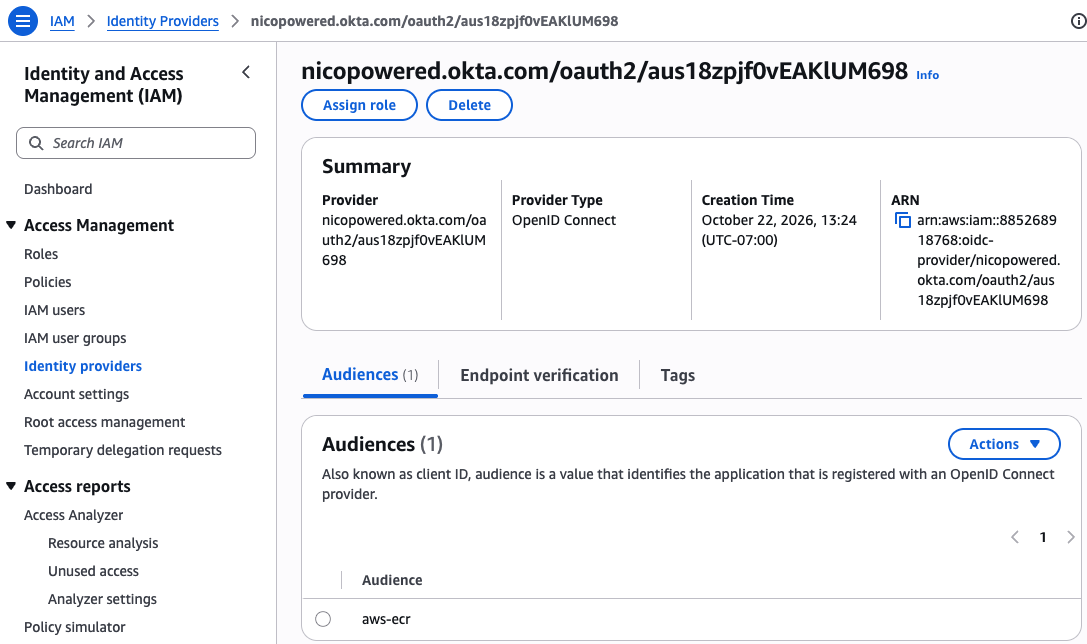Click the Delete button
The image size is (1087, 644).
coord(469,105)
